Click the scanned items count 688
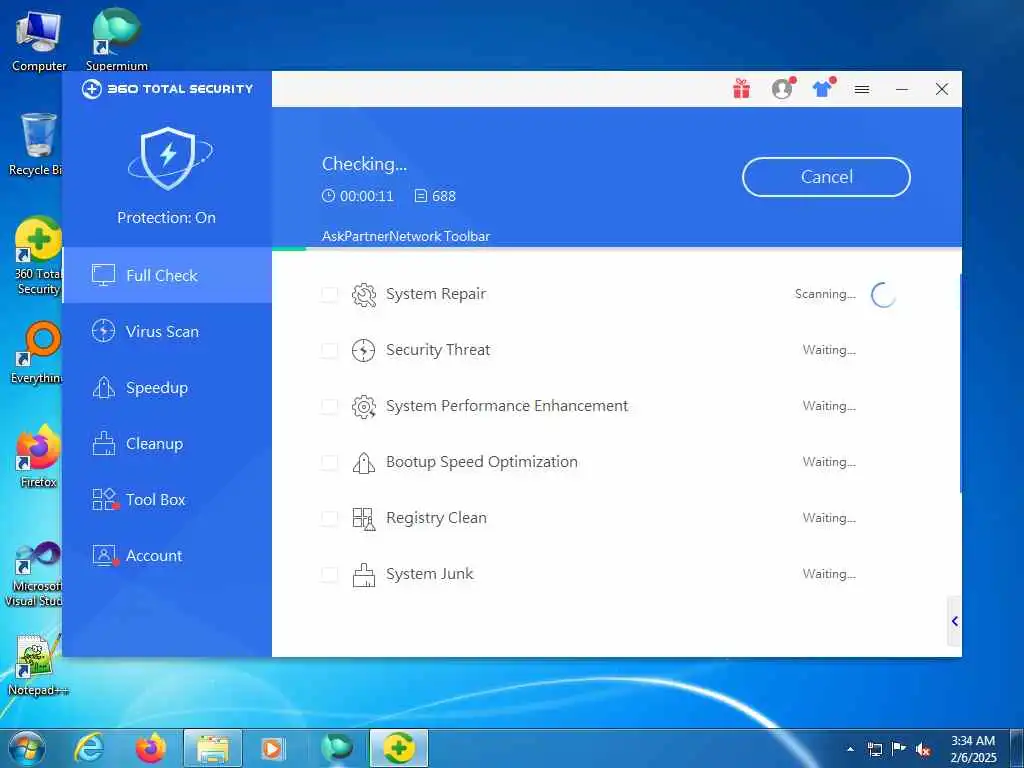The height and width of the screenshot is (768, 1024). pos(443,196)
